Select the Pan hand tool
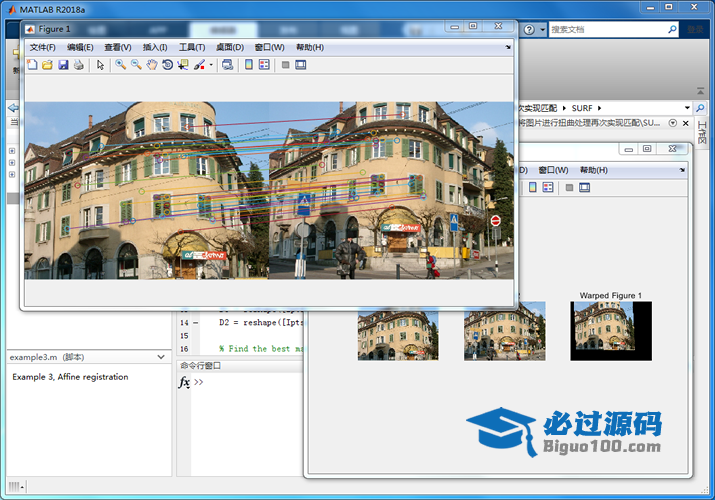 (151, 65)
